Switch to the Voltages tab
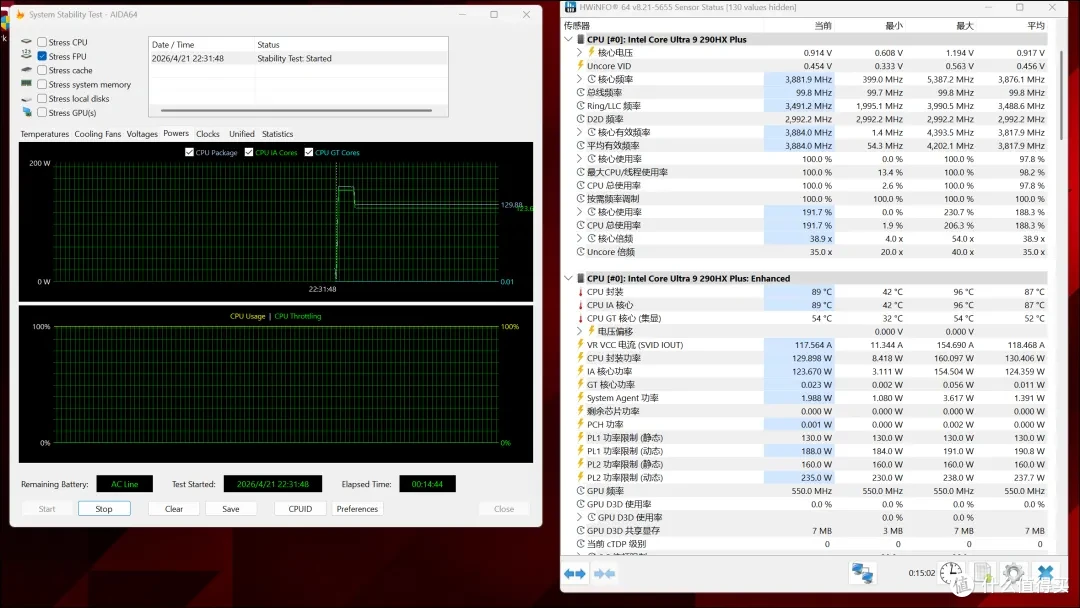The height and width of the screenshot is (608, 1080). pos(142,134)
